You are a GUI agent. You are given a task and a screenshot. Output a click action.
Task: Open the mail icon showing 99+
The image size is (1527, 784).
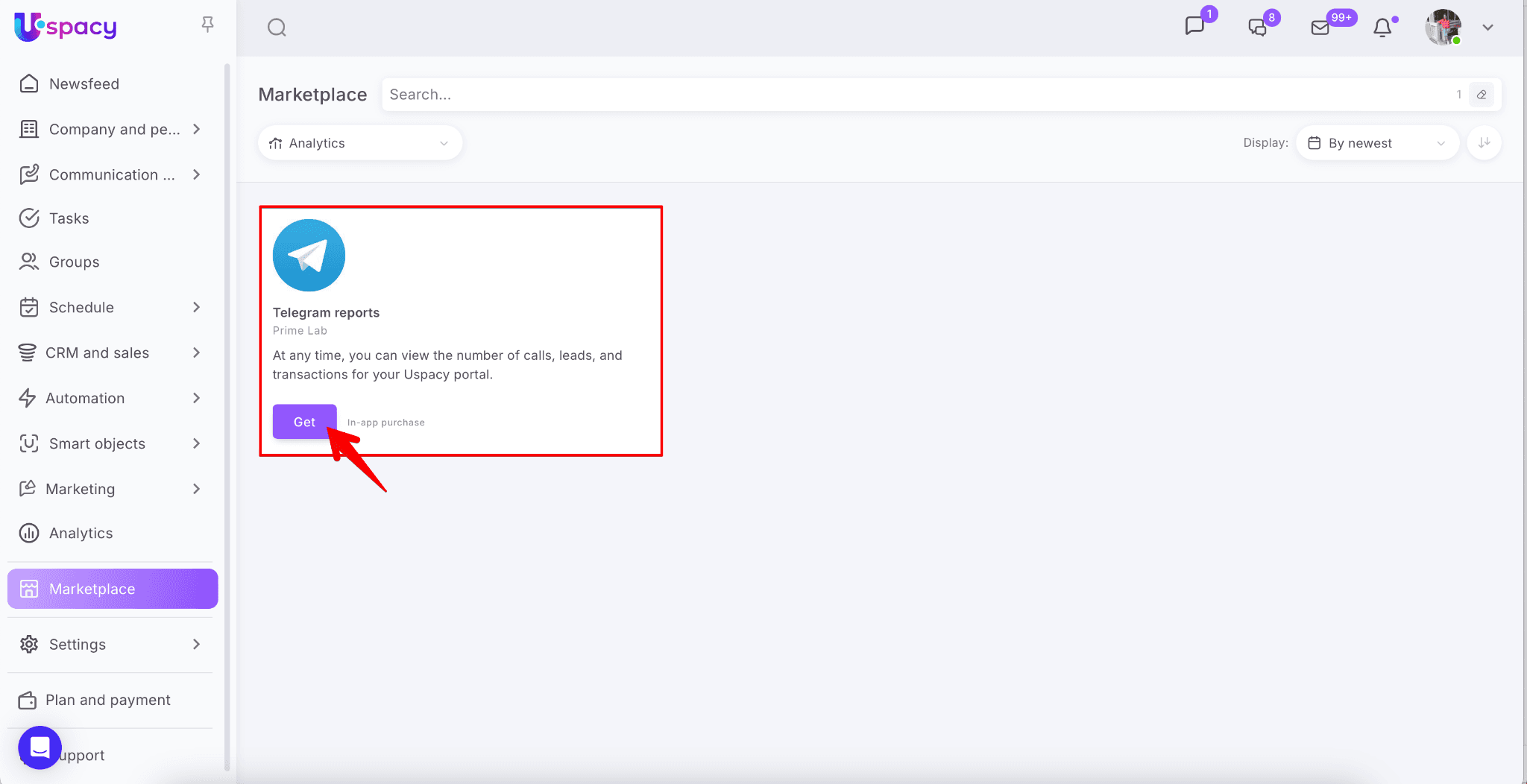[x=1320, y=28]
